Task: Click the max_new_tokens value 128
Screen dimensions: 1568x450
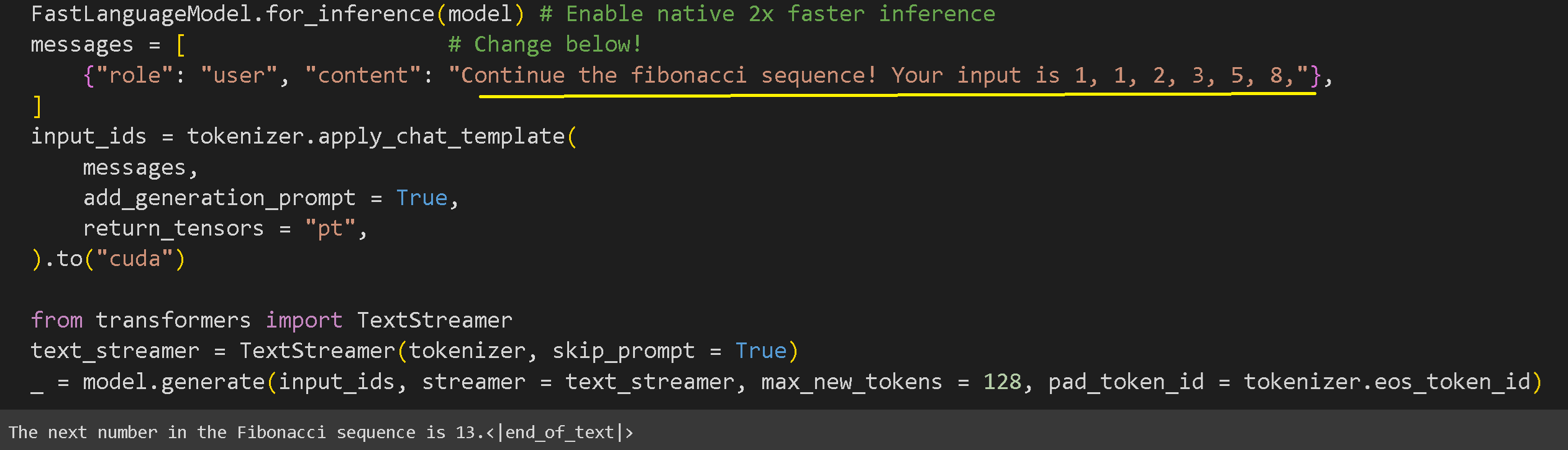Action: [1001, 382]
